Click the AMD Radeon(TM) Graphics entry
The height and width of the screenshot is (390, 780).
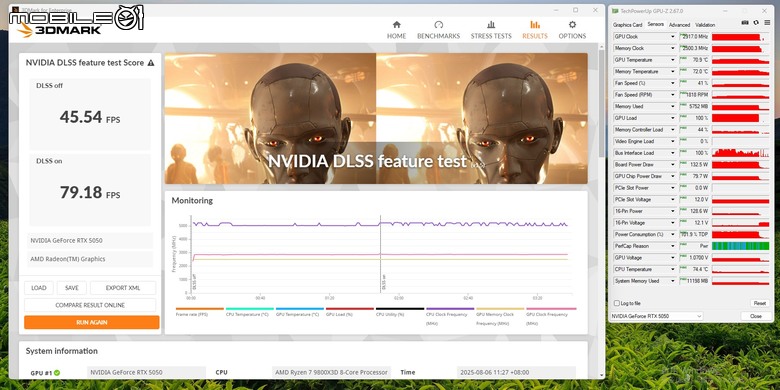[90, 259]
